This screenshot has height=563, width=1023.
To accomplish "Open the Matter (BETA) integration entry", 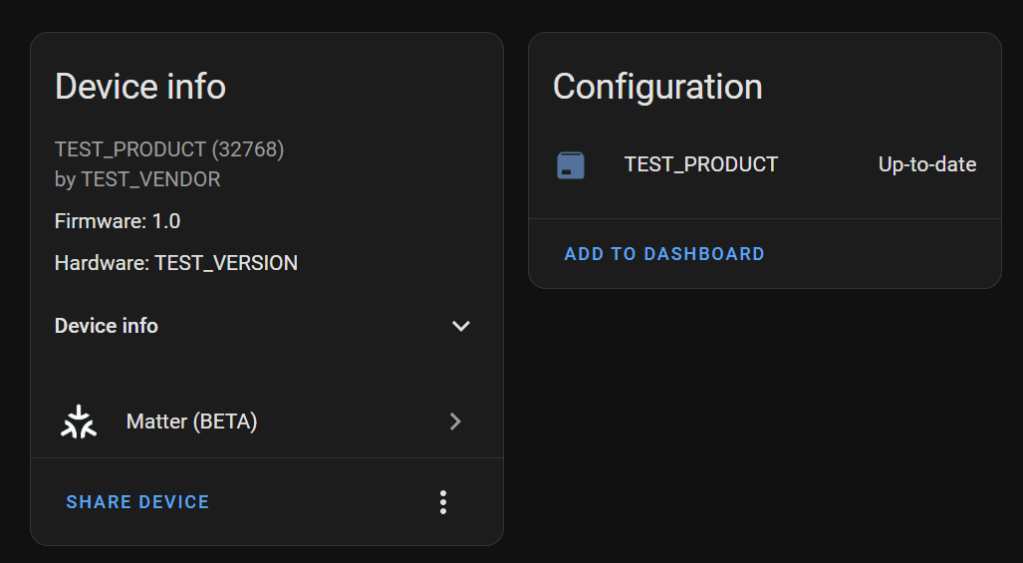I will 192,422.
